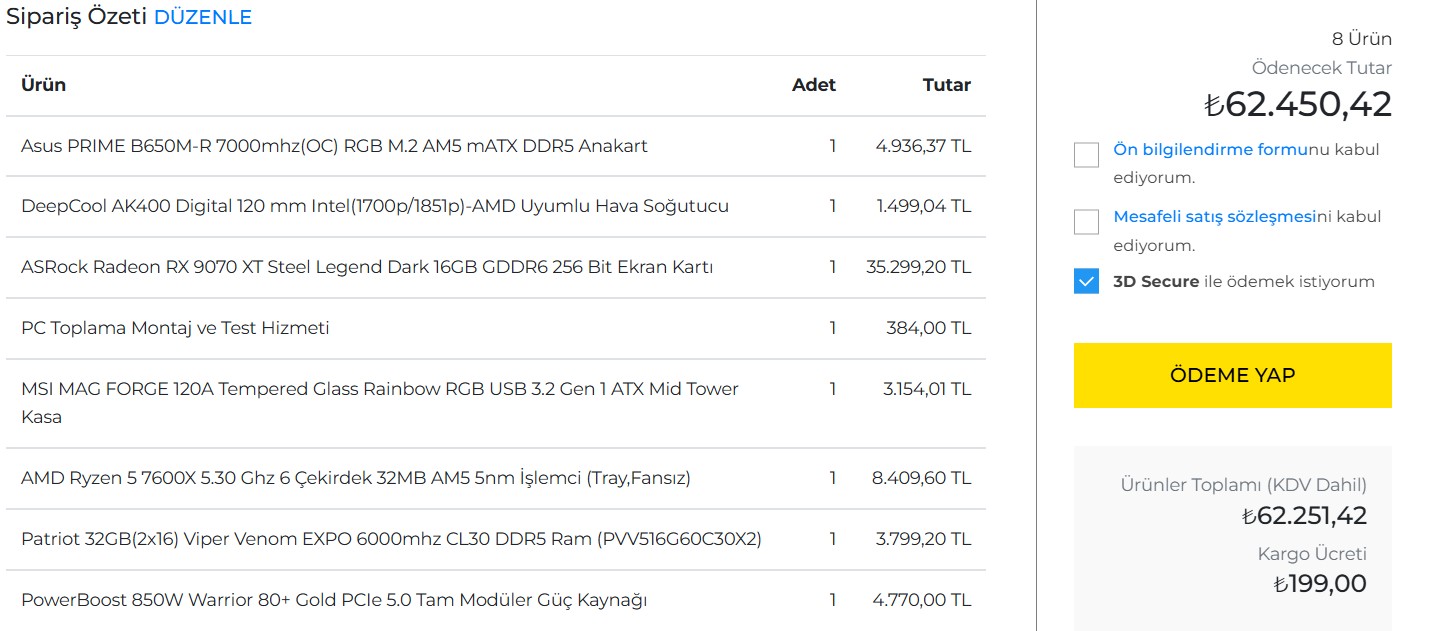This screenshot has width=1448, height=631.
Task: Click the Tutar column header
Action: 947,85
